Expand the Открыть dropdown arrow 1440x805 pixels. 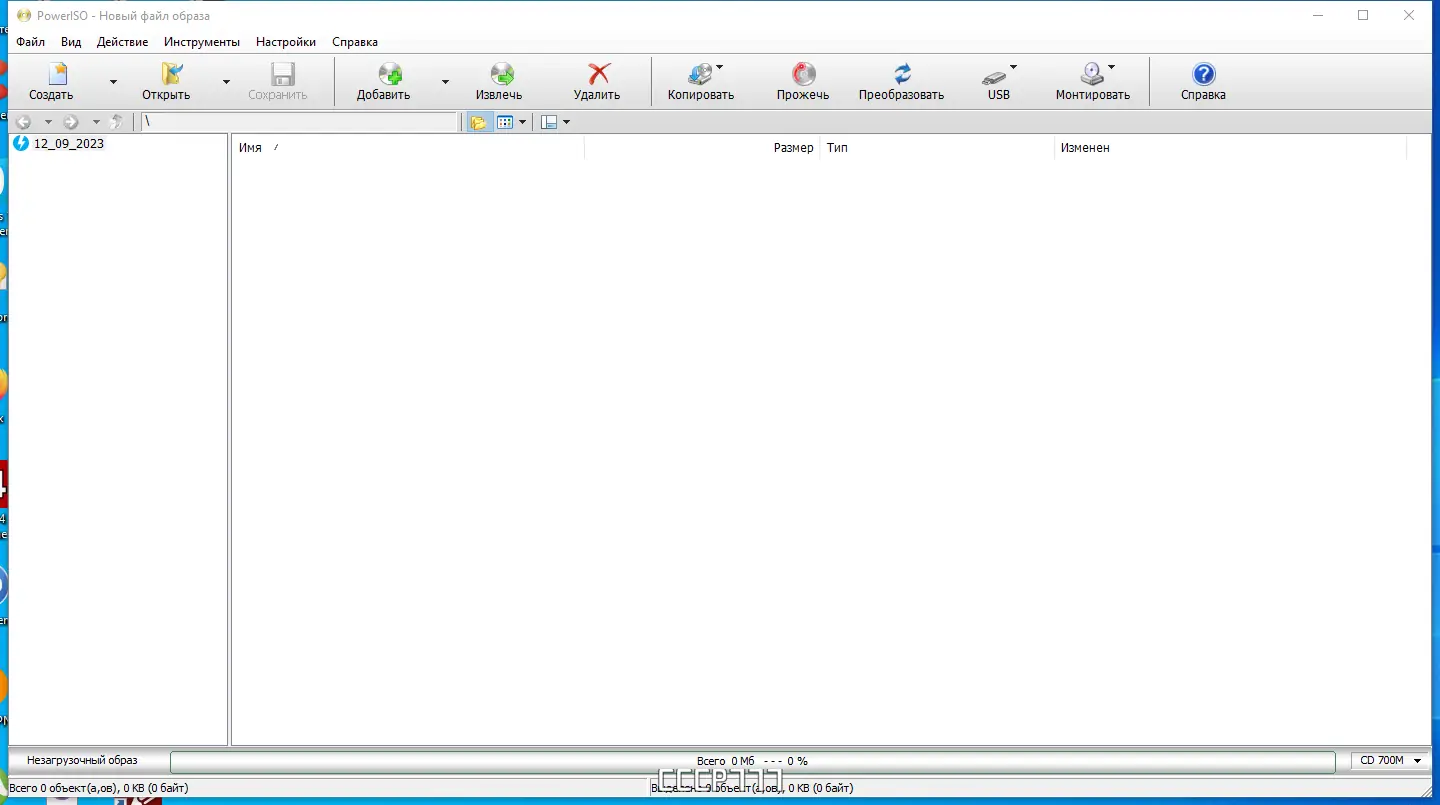[226, 82]
